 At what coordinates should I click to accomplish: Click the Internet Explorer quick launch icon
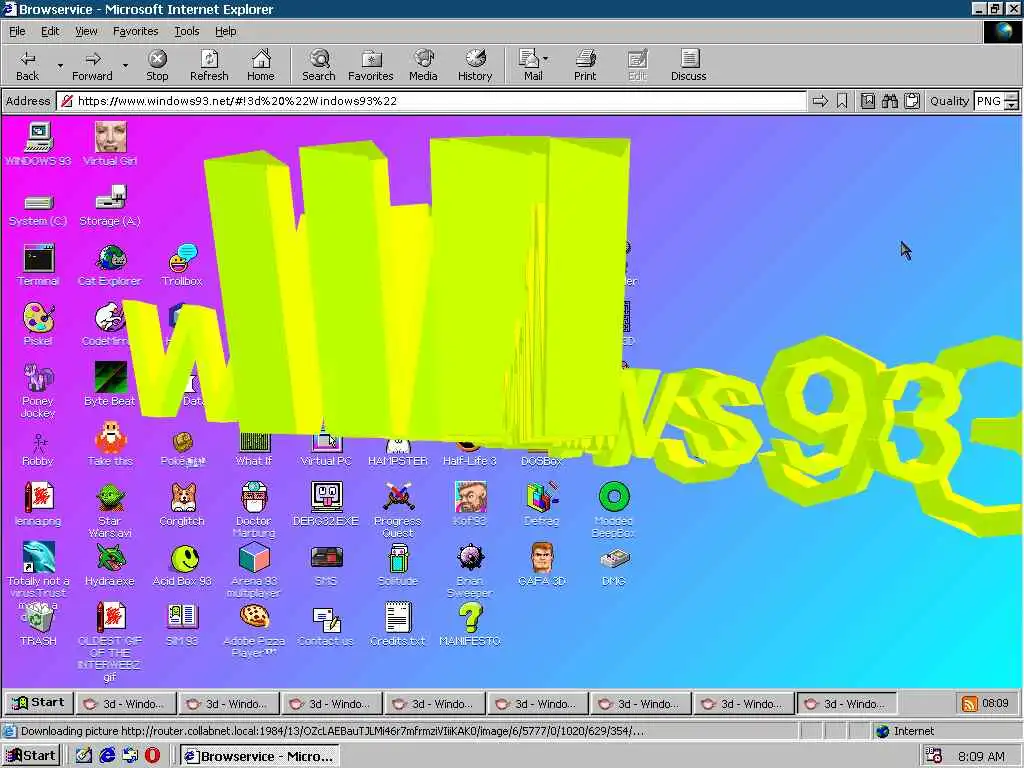(107, 756)
